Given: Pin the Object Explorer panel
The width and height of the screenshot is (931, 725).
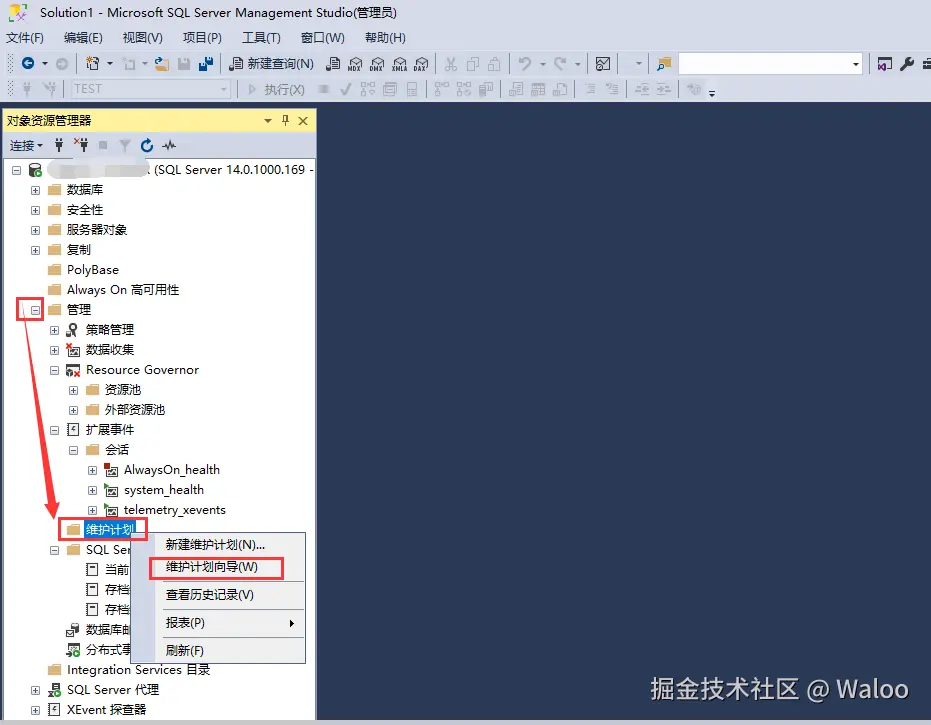Looking at the screenshot, I should click(285, 121).
